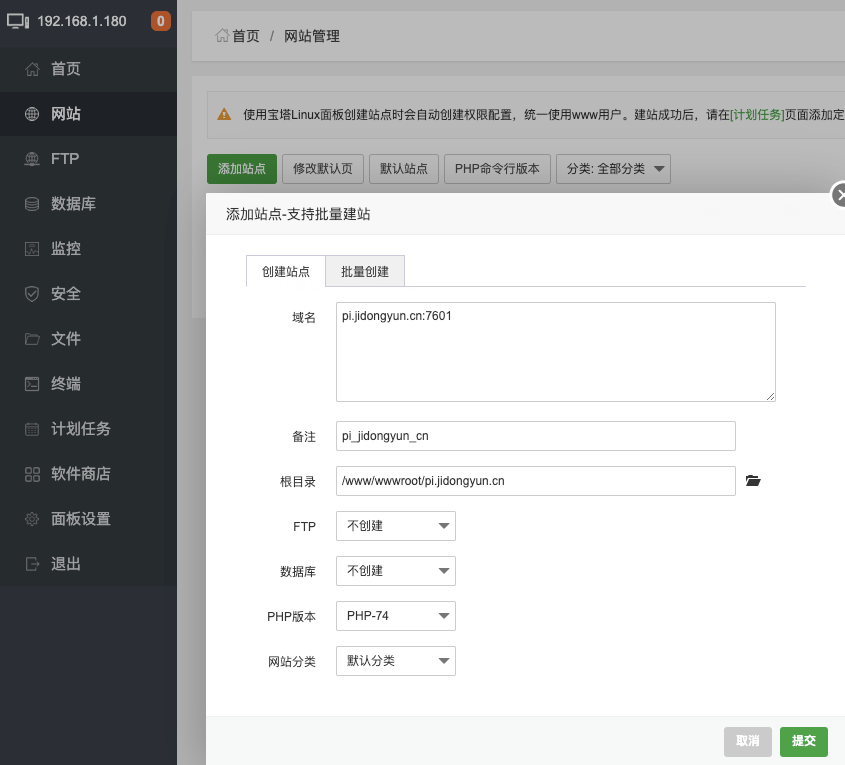Switch to the 批量创建 tab
The image size is (845, 765).
pos(365,271)
